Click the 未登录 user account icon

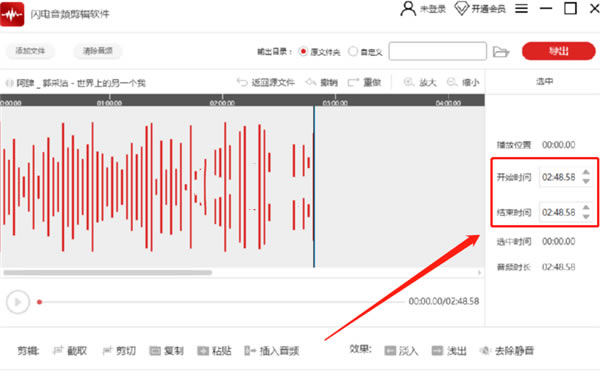click(408, 8)
